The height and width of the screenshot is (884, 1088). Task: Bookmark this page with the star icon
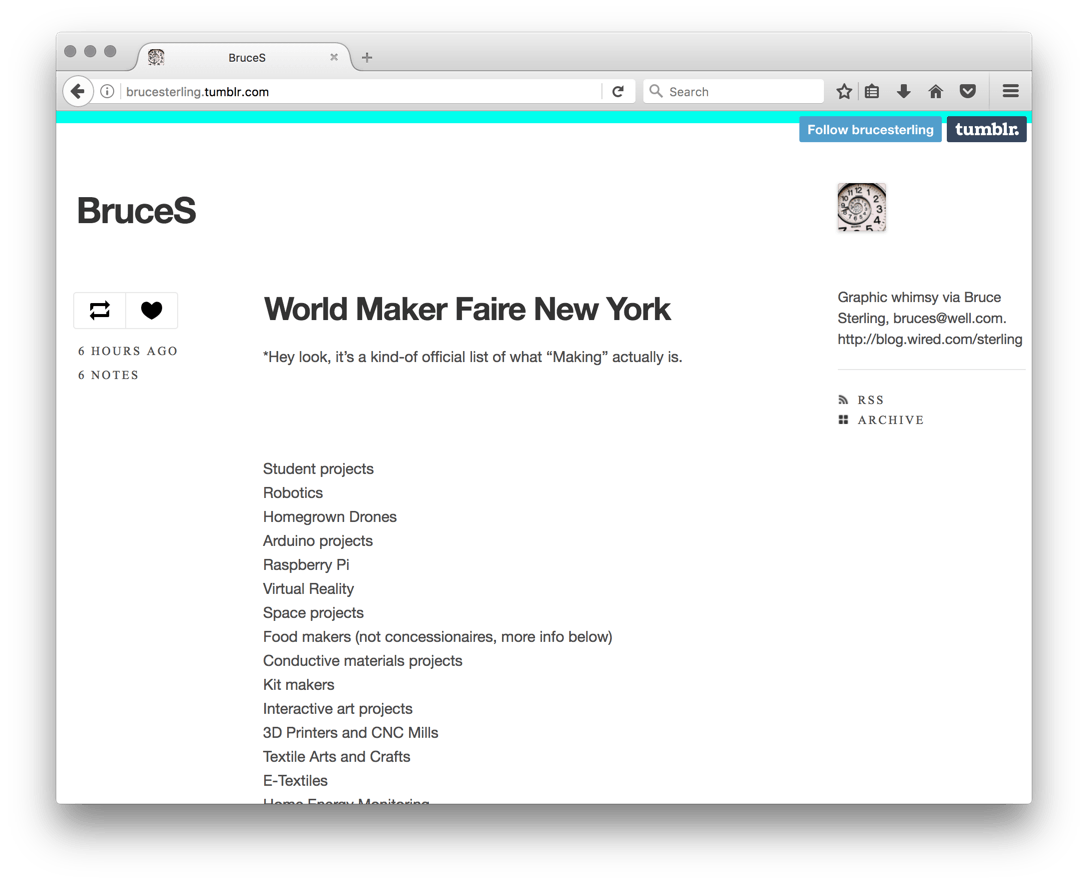click(844, 91)
